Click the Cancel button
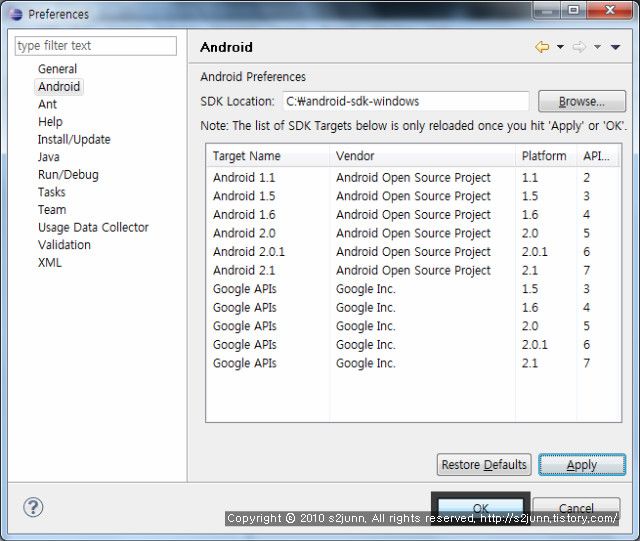Viewport: 640px width, 541px height. click(x=576, y=508)
